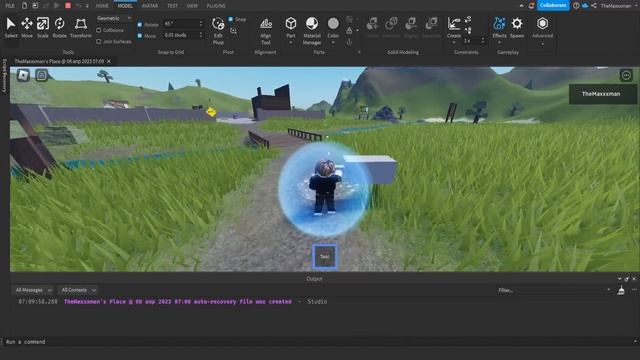The width and height of the screenshot is (640, 360).
Task: Activate the Transform tool
Action: click(80, 27)
